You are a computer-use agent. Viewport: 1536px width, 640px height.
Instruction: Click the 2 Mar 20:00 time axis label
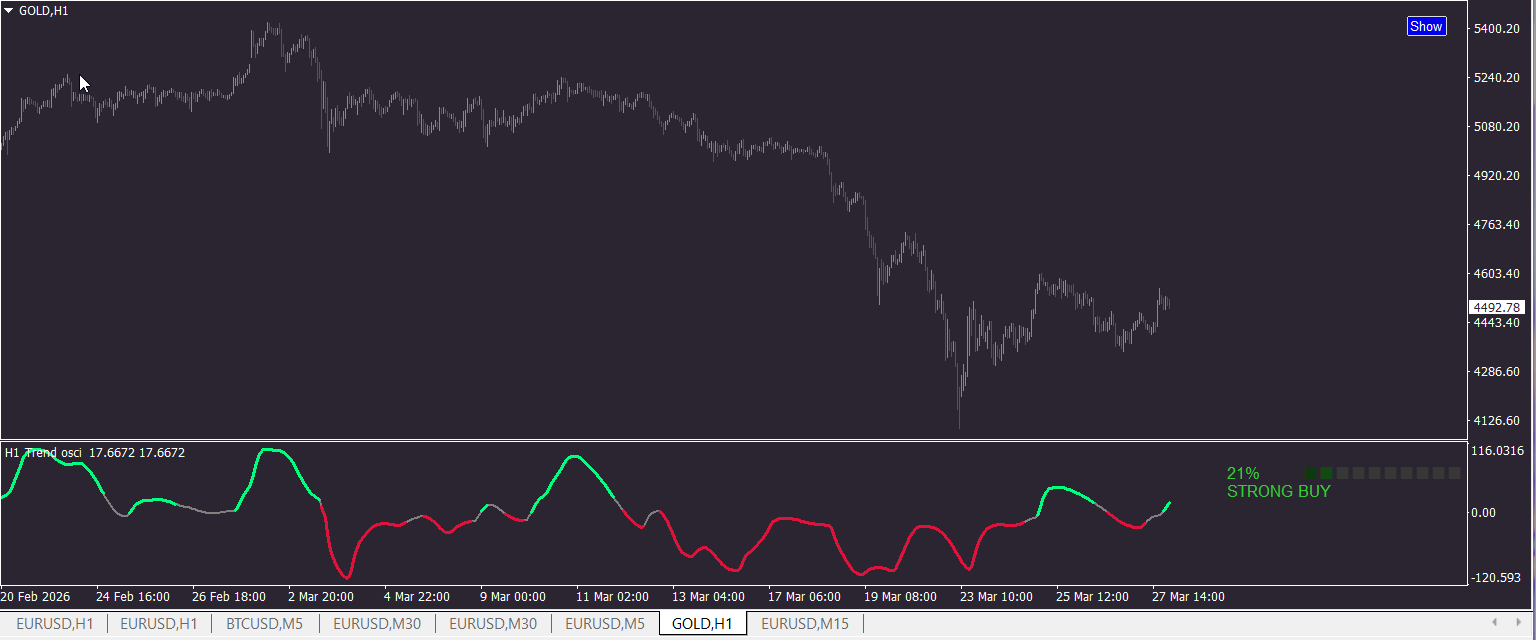click(321, 597)
